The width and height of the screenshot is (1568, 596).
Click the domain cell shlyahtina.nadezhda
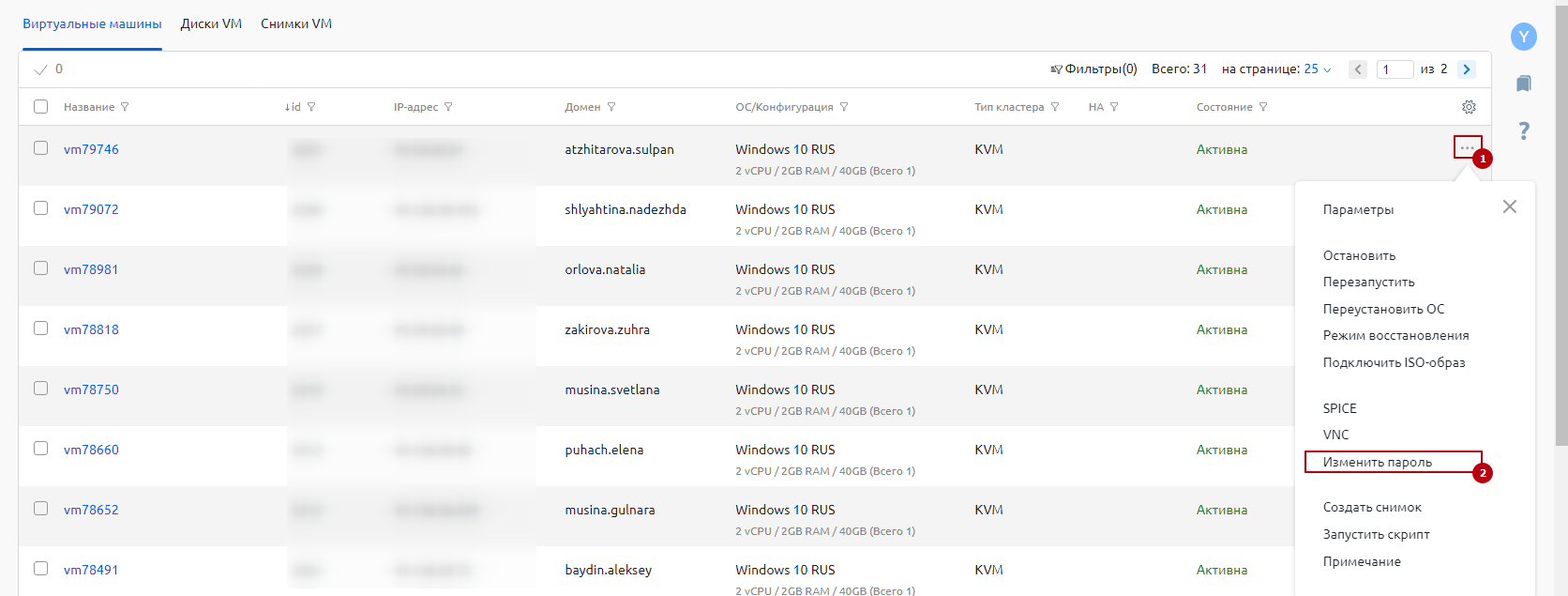coord(626,209)
